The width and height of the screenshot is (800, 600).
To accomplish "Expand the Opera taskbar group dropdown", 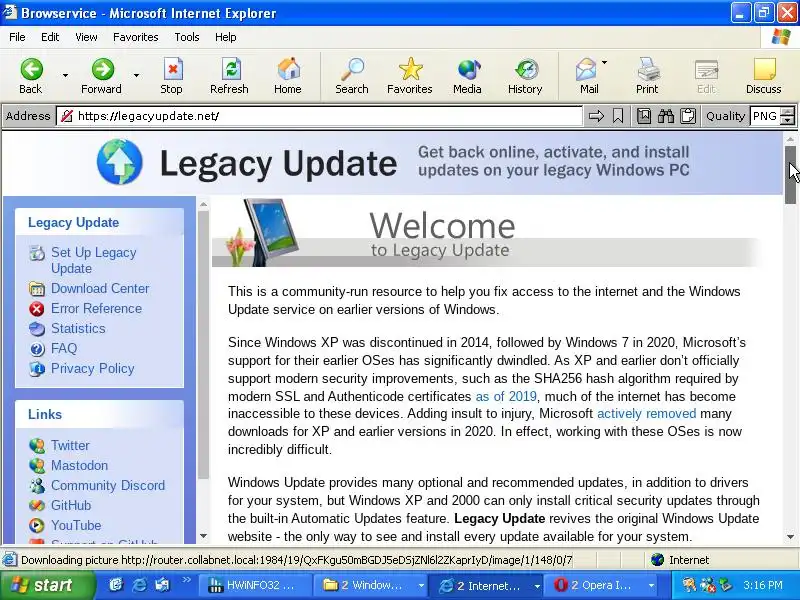I will tap(652, 586).
